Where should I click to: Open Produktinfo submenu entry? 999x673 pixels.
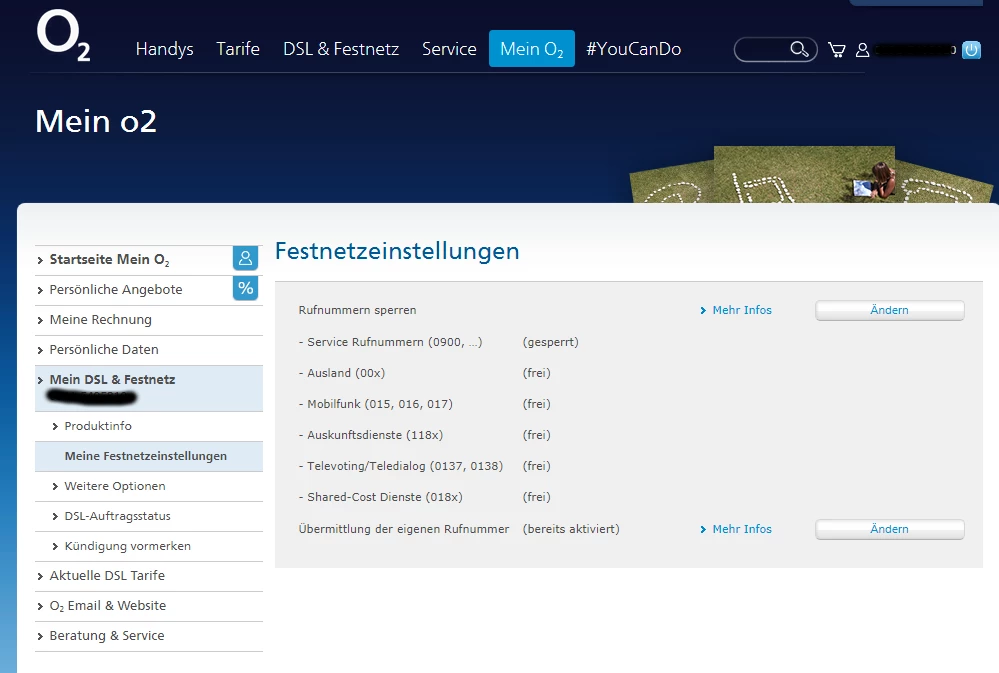(98, 426)
